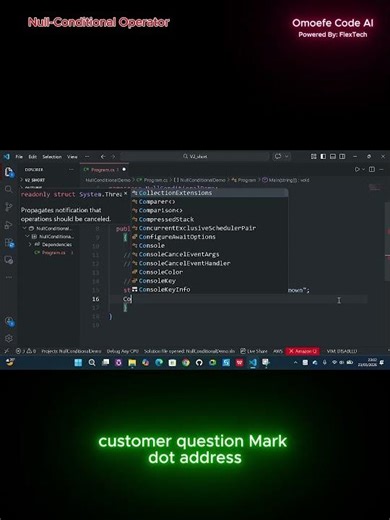Toggle the secondary side bar
The height and width of the screenshot is (520, 390).
[342, 156]
